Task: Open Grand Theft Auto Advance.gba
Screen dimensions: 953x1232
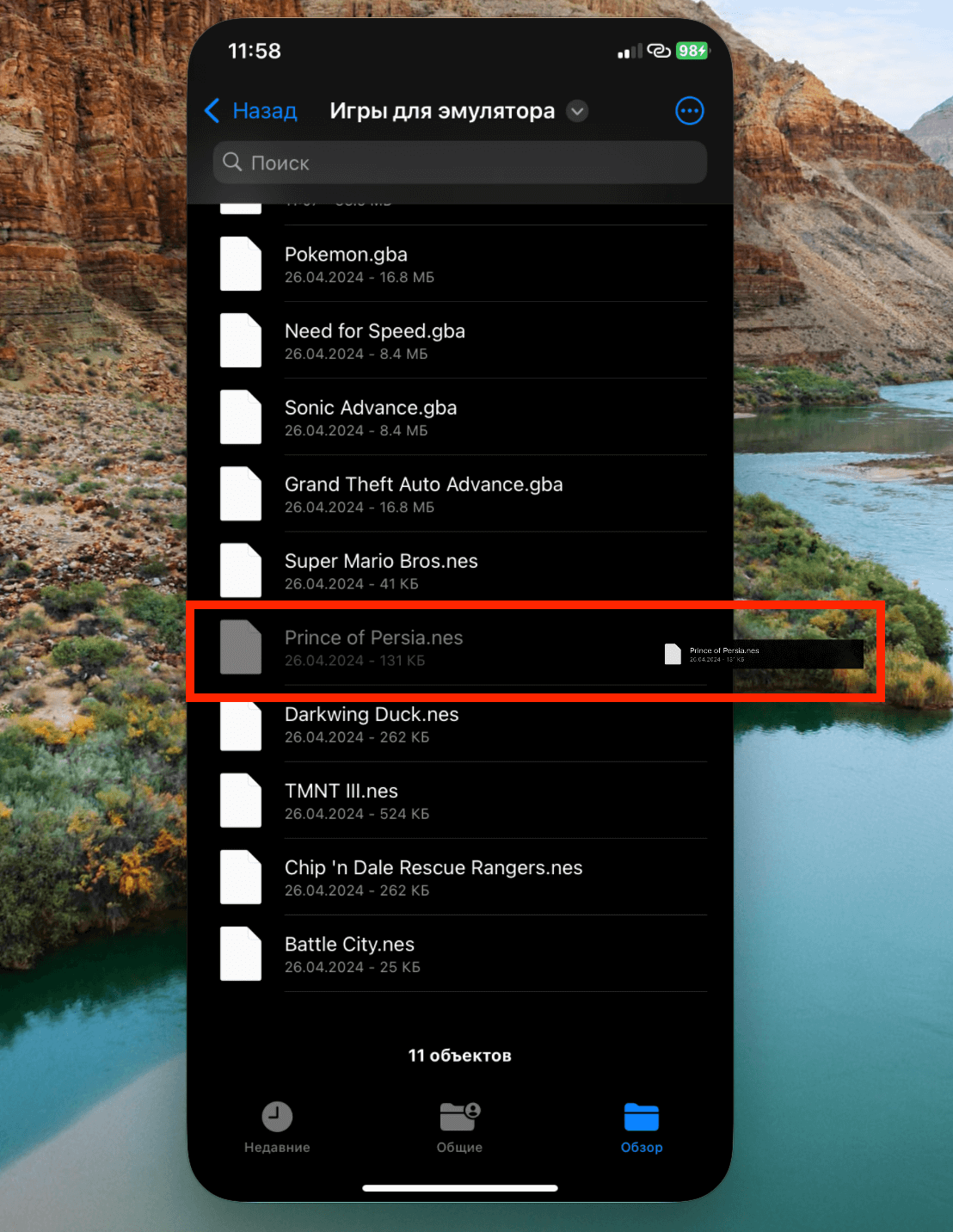Action: pos(423,494)
